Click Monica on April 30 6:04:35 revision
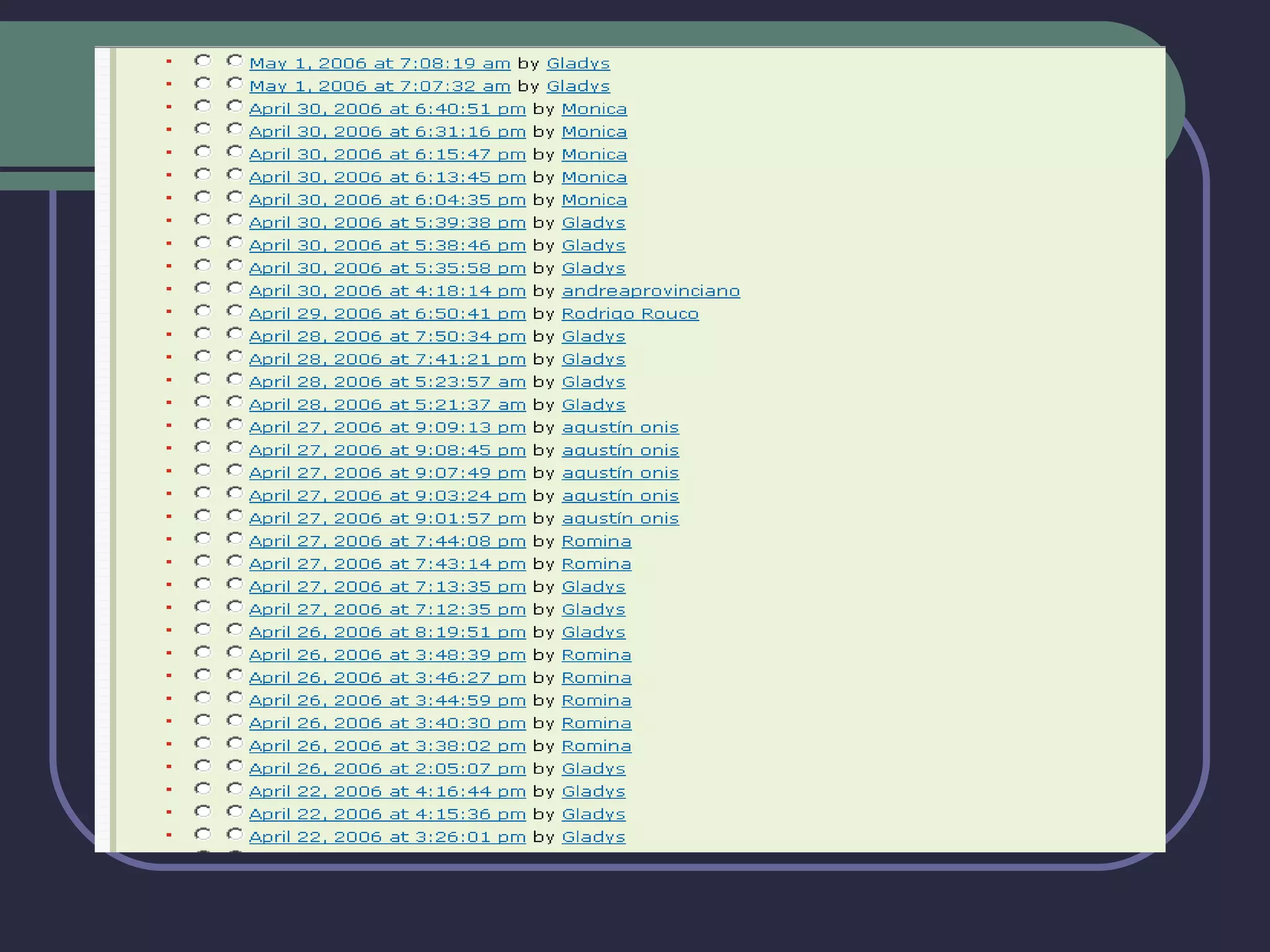This screenshot has height=952, width=1270. coord(594,200)
